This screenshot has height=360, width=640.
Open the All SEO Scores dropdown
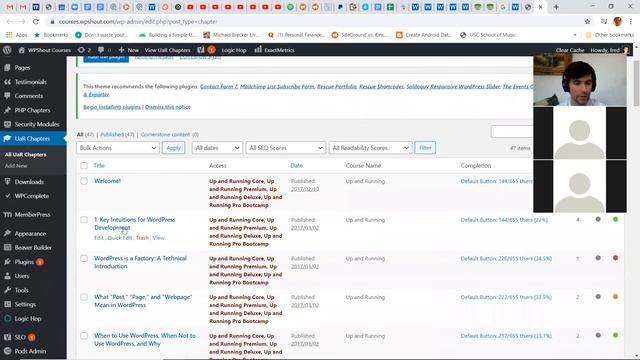[x=285, y=148]
